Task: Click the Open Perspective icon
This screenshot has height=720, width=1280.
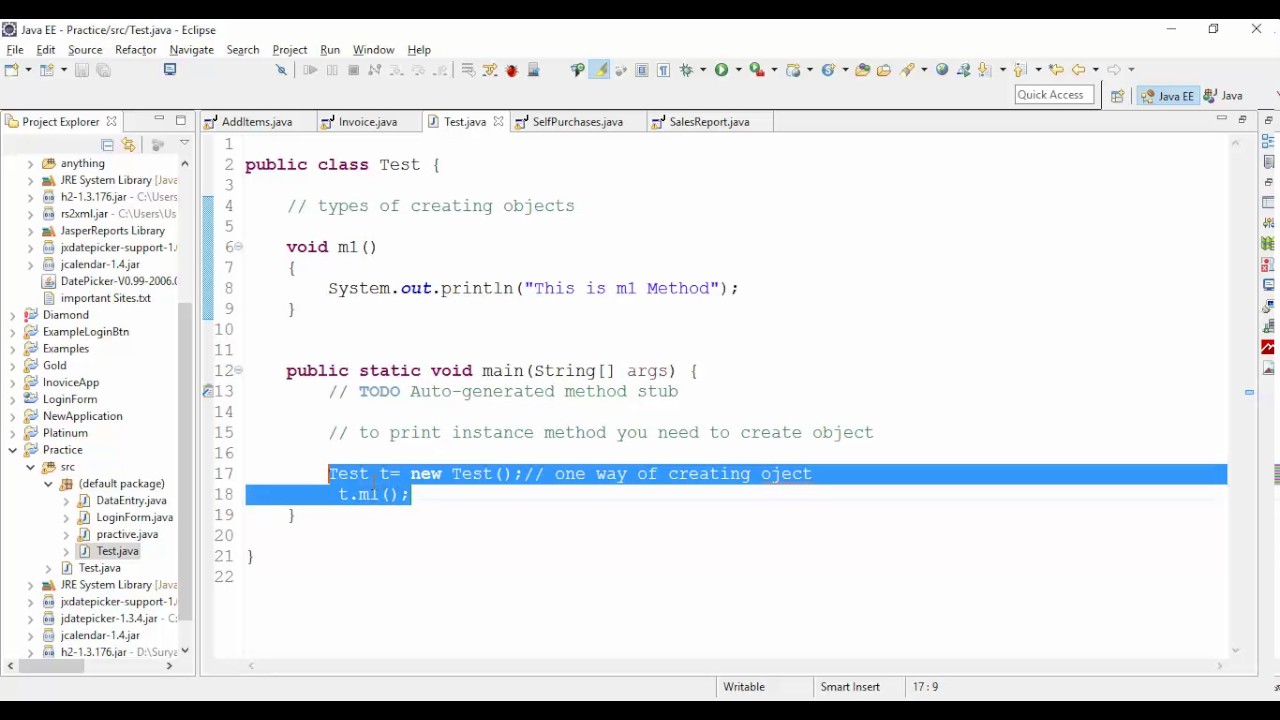Action: pos(1117,96)
